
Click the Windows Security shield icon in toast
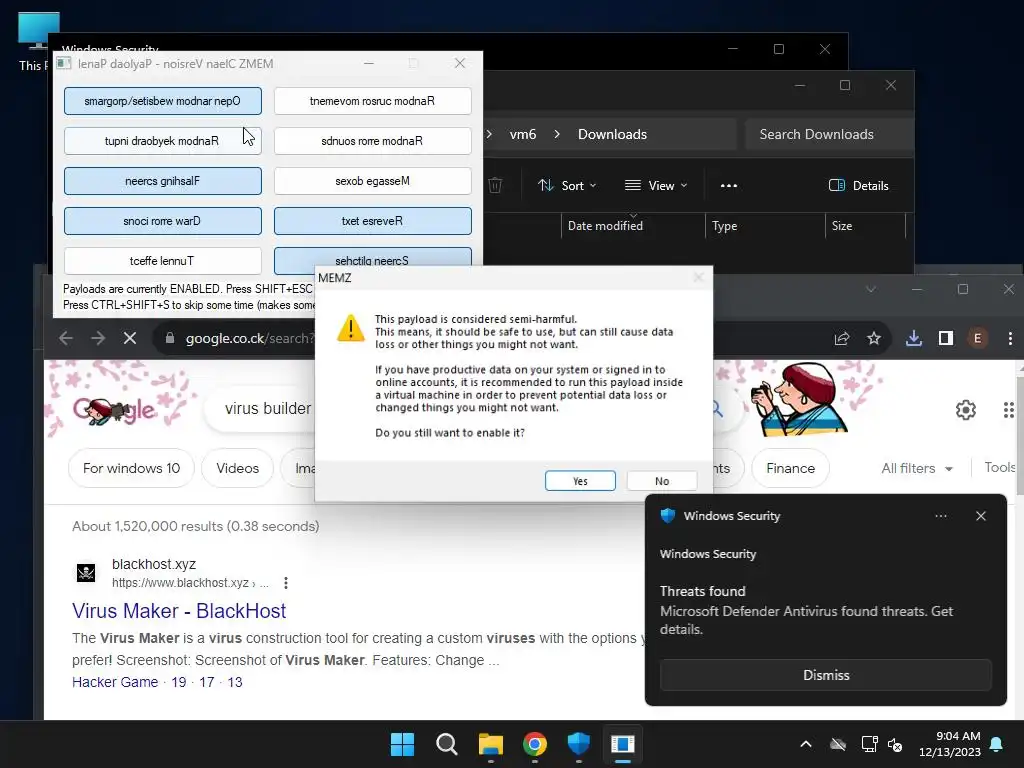click(667, 515)
